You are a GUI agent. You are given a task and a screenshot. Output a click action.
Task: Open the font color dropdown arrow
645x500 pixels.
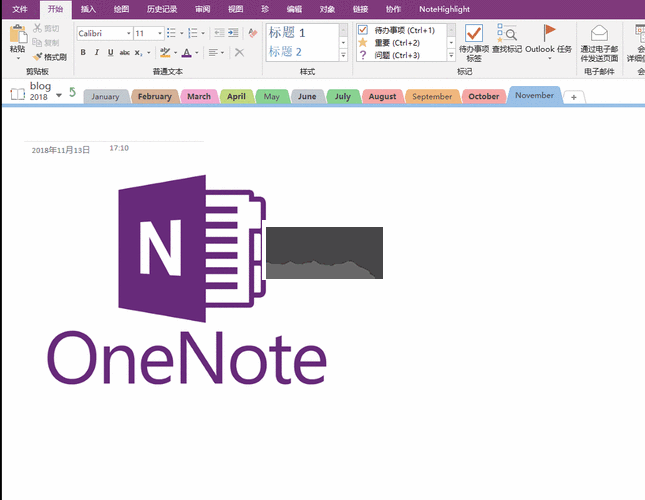click(x=199, y=52)
